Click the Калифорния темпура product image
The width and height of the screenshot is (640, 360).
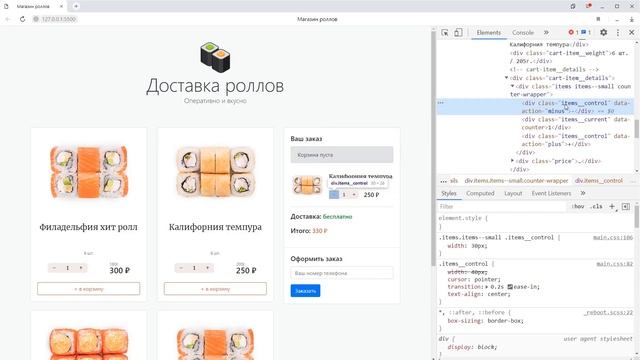[x=215, y=172]
